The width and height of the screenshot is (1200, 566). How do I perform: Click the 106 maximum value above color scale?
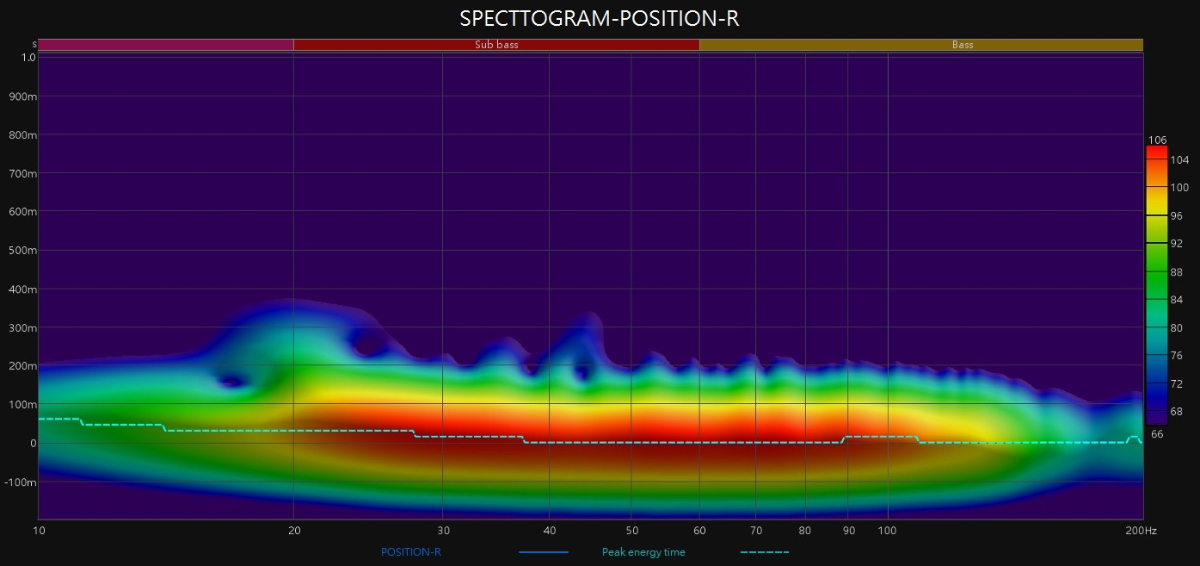(1158, 140)
